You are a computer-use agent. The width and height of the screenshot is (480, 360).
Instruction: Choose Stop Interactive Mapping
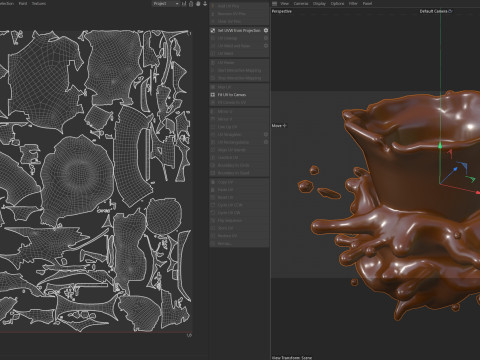point(239,78)
